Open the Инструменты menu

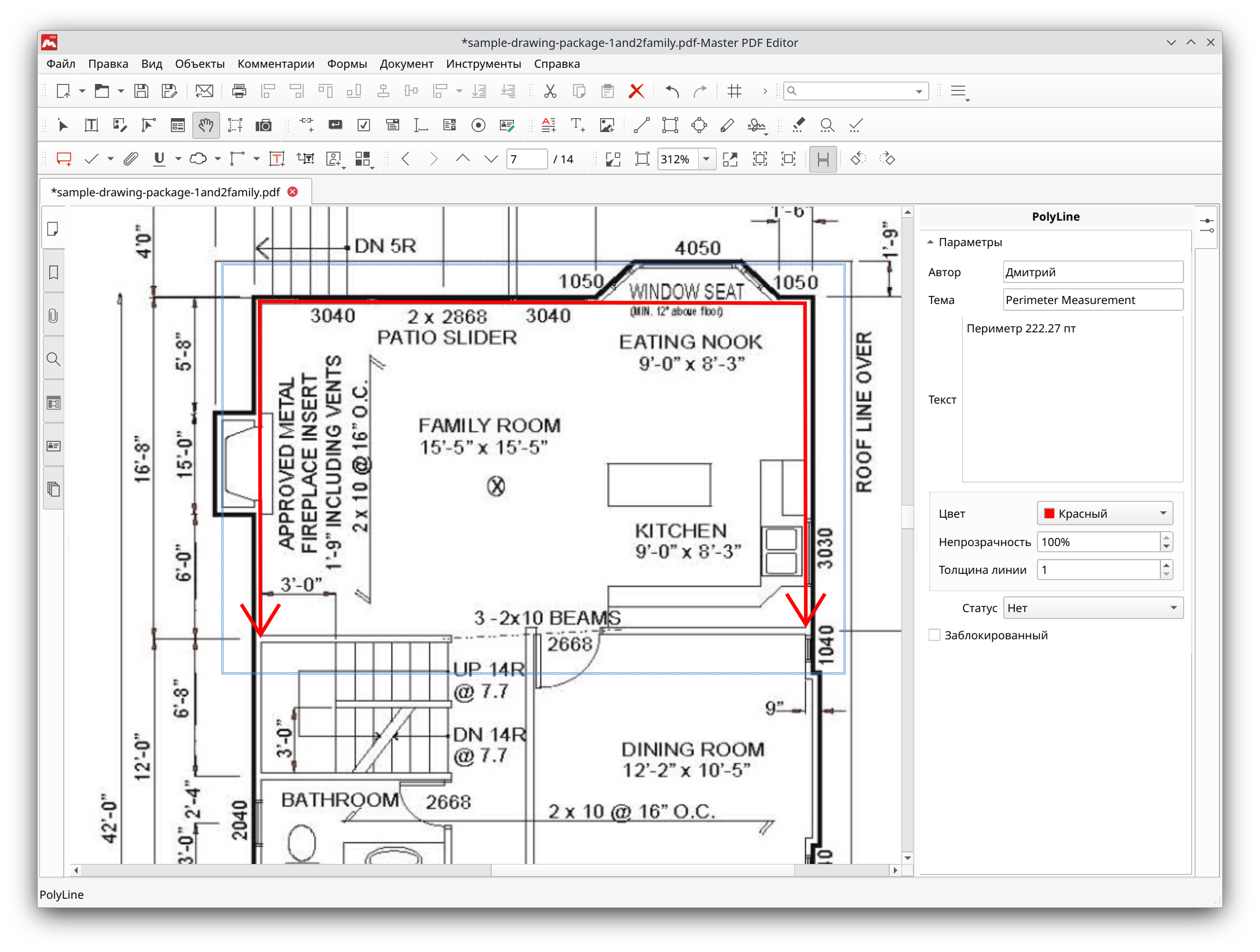coord(483,64)
